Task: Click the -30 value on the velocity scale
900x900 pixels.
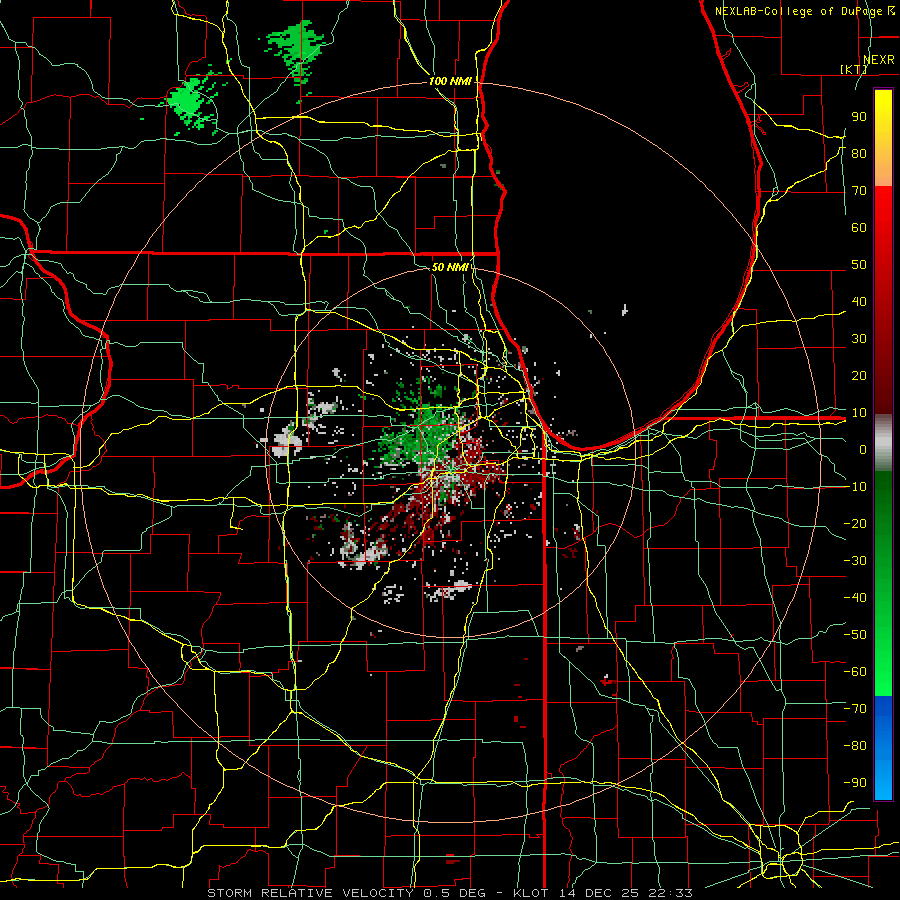Action: coord(856,561)
